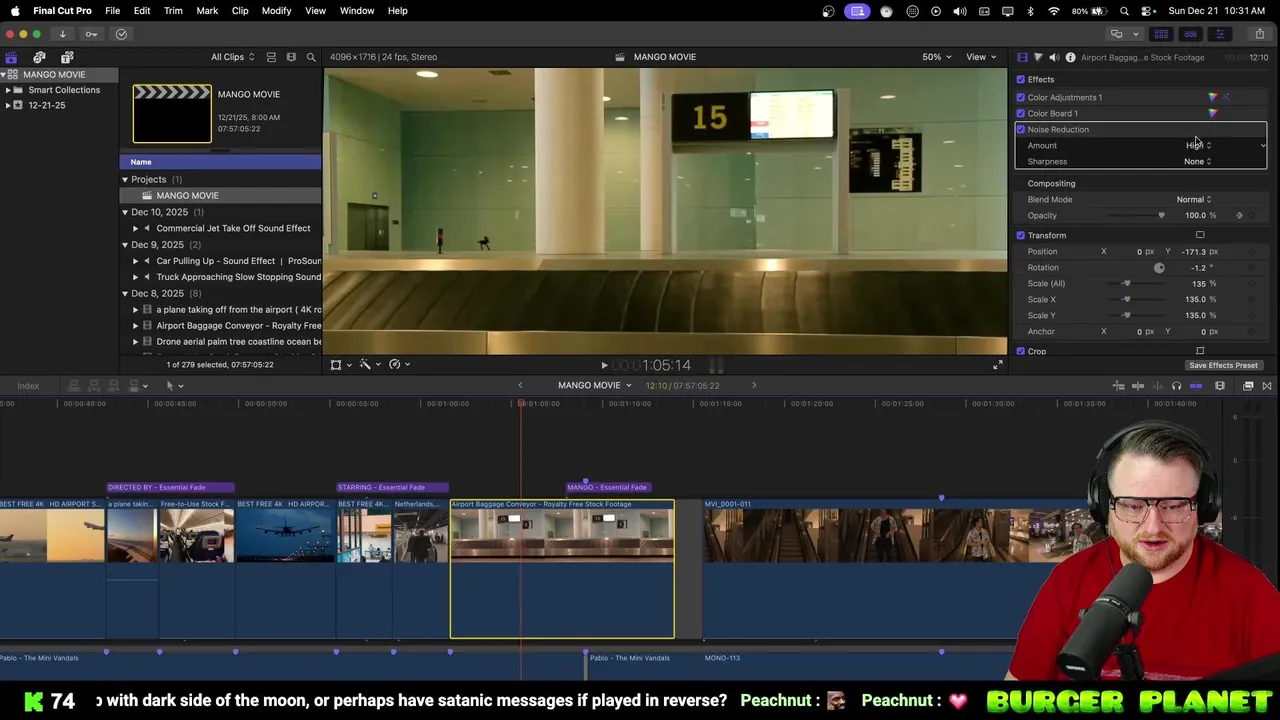The height and width of the screenshot is (720, 1280).
Task: Open the Photos and Audio sidebar
Action: (39, 57)
